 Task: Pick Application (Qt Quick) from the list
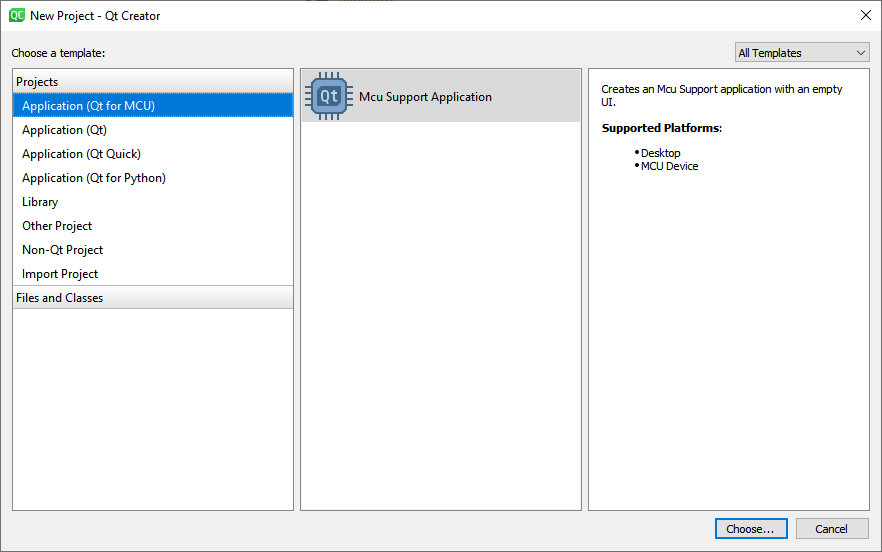[81, 154]
